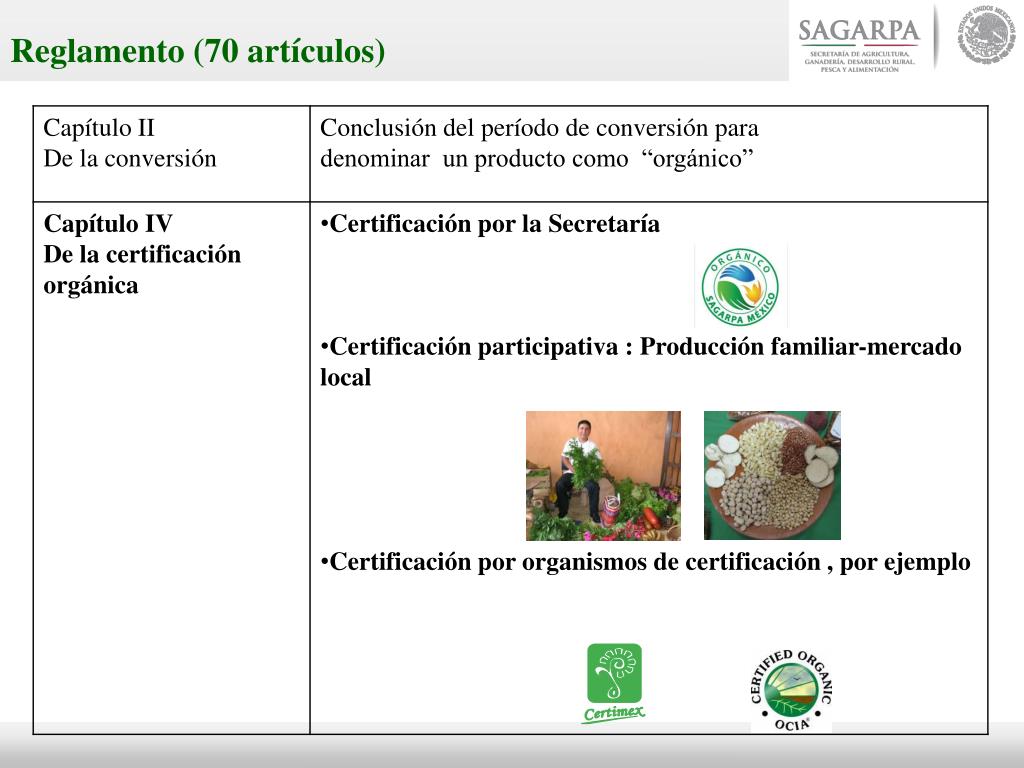Select bullet 'Certificación participativa : Producción familiar-mercado'

point(641,347)
